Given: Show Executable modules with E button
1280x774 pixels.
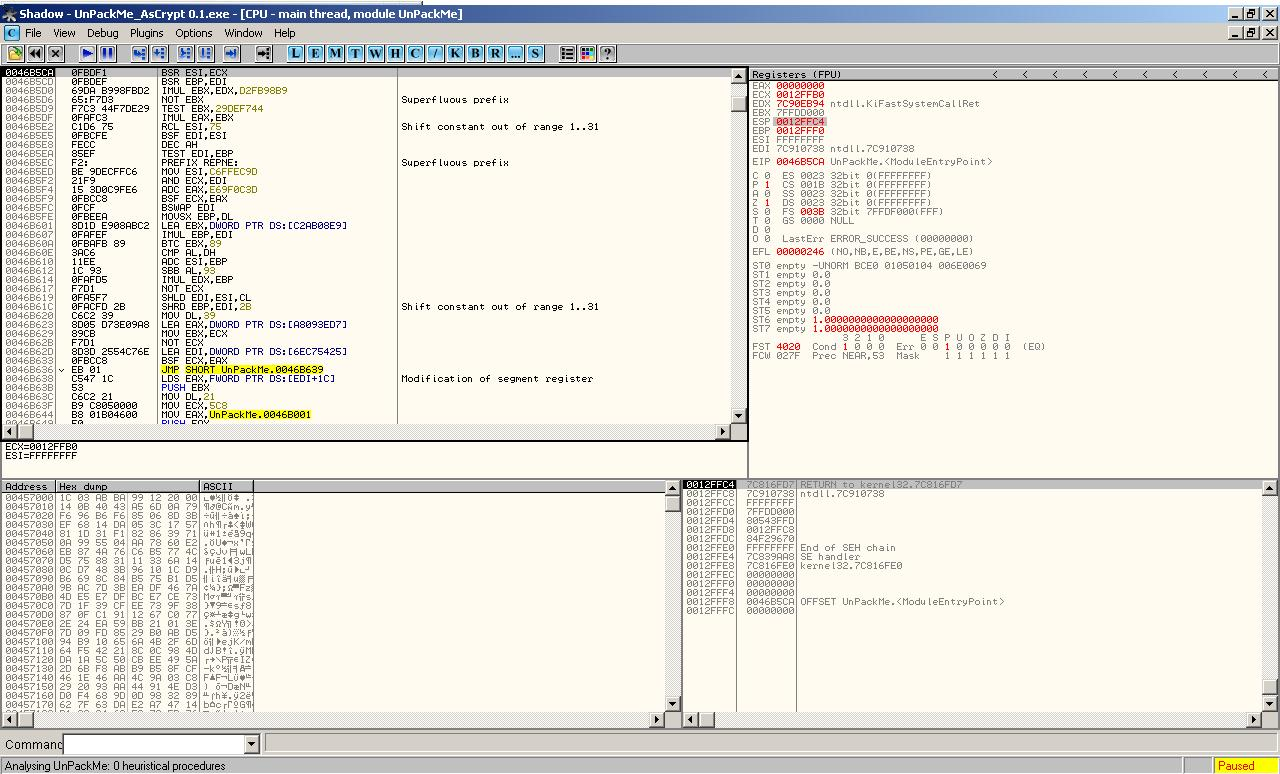Looking at the screenshot, I should [x=315, y=53].
